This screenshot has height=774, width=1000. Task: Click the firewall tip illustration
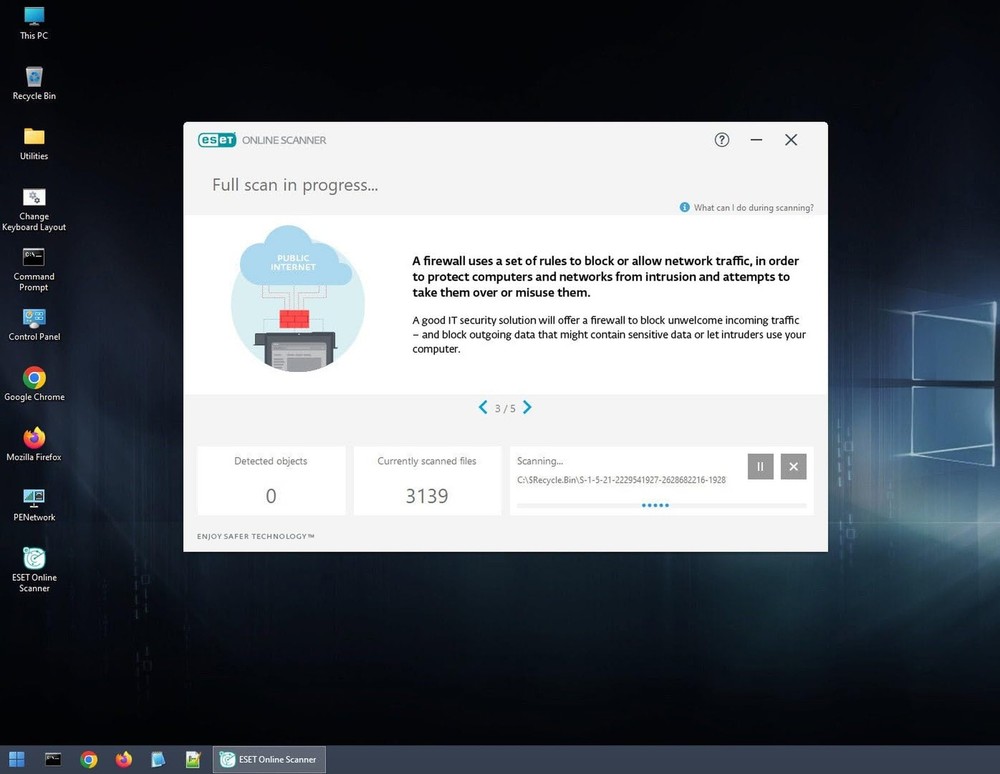pyautogui.click(x=297, y=298)
